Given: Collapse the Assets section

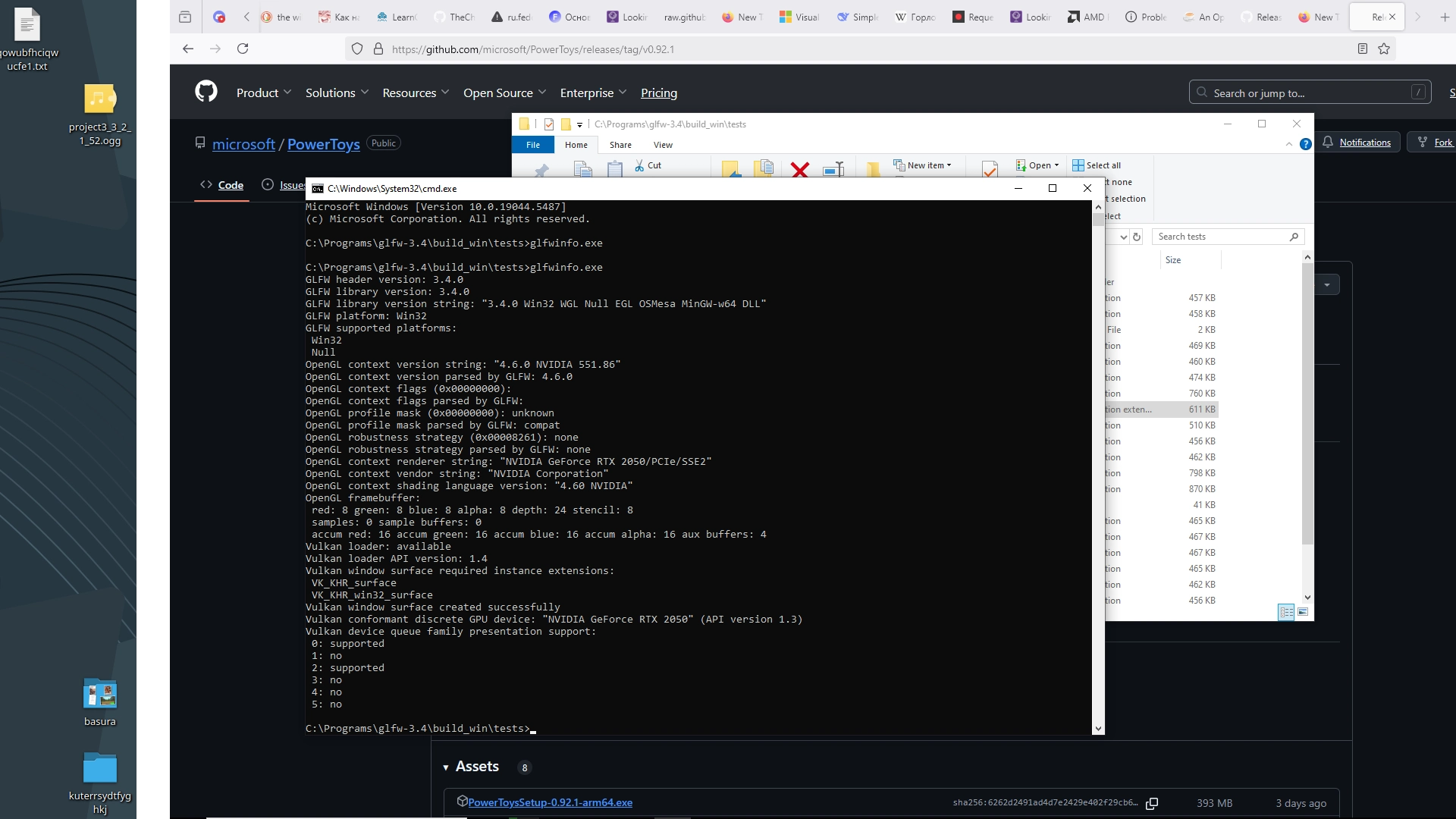Looking at the screenshot, I should coord(446,767).
